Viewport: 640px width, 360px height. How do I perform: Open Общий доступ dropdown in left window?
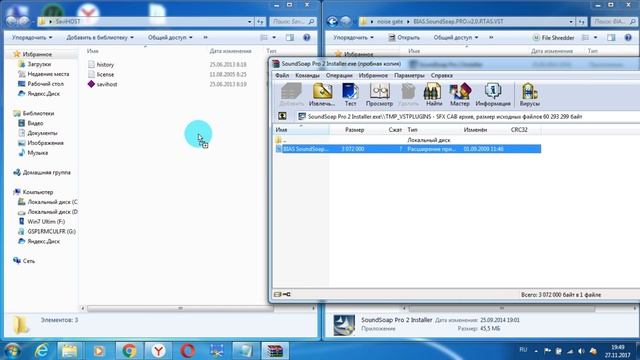tap(170, 38)
